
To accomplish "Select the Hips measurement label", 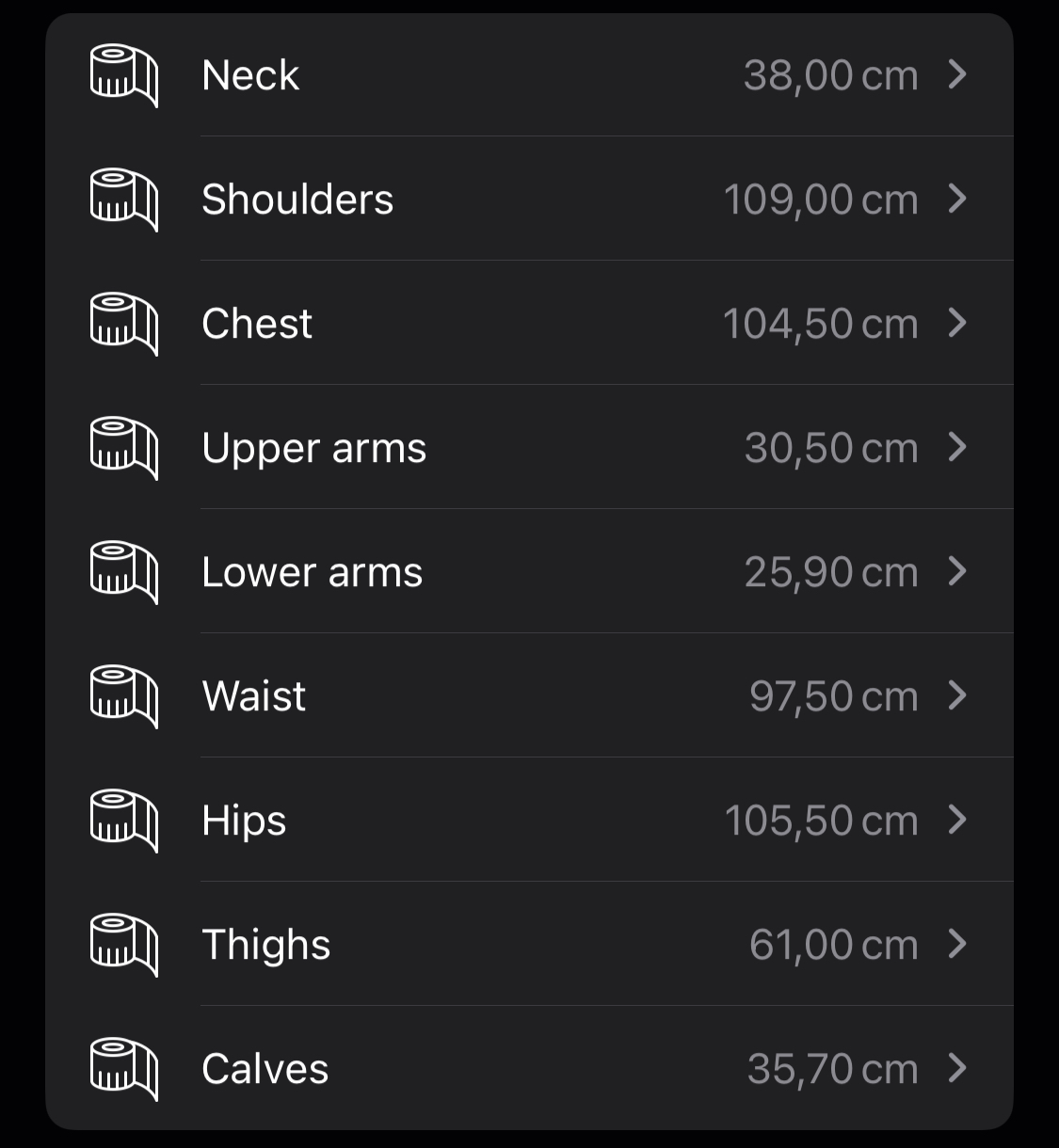I will 244,821.
